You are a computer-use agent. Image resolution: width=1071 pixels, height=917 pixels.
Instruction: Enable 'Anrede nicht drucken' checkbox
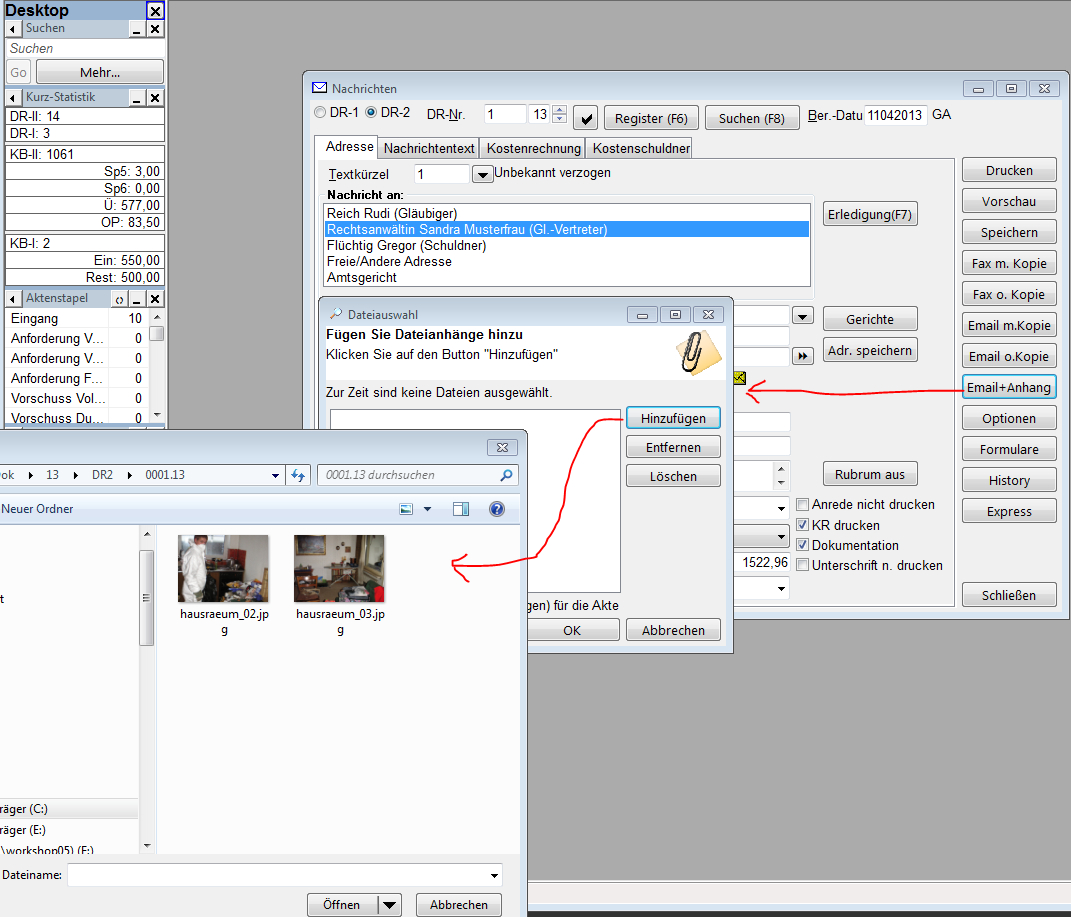pos(802,505)
